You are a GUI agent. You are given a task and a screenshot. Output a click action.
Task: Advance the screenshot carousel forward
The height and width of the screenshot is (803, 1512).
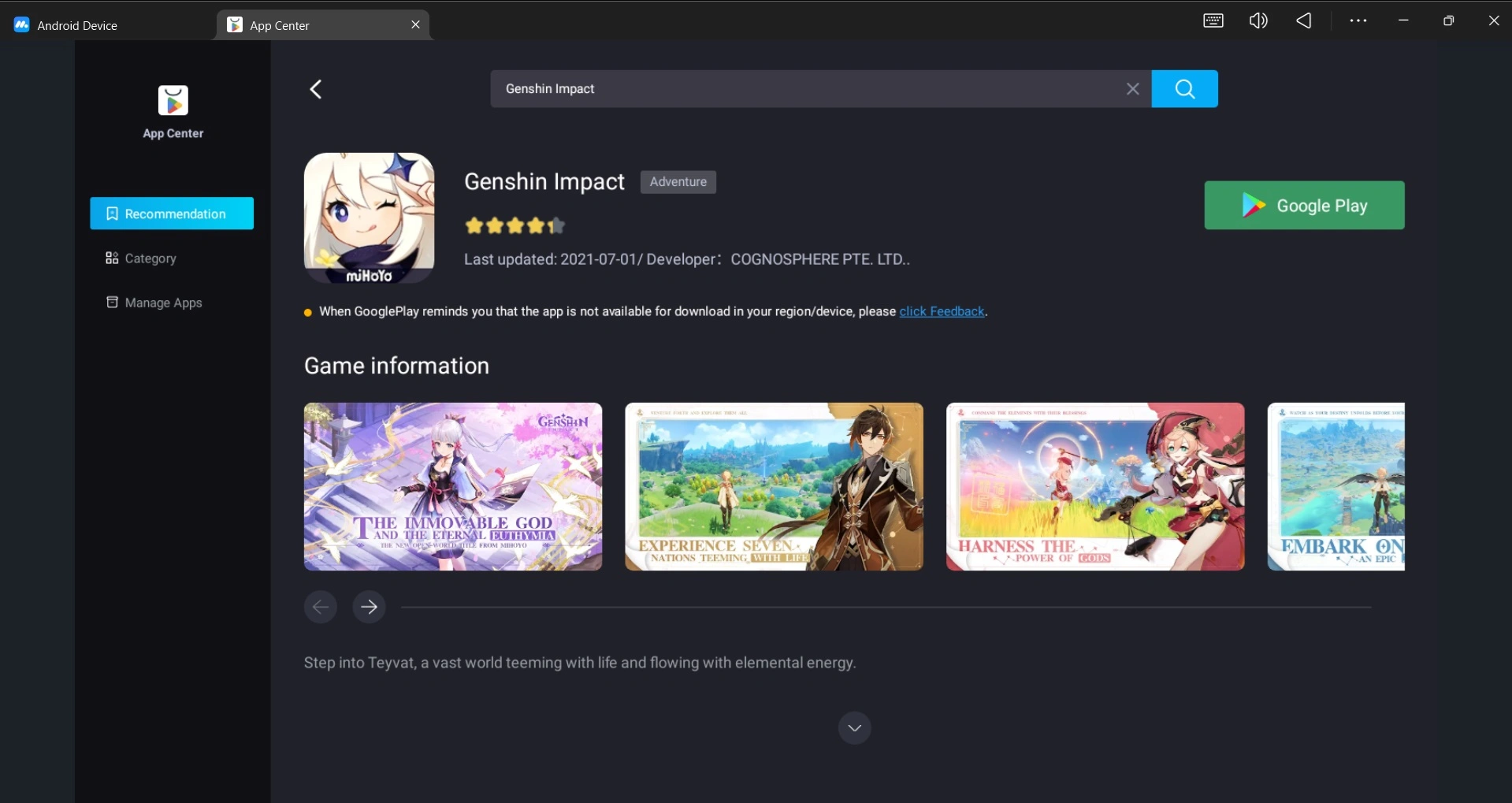[x=368, y=606]
